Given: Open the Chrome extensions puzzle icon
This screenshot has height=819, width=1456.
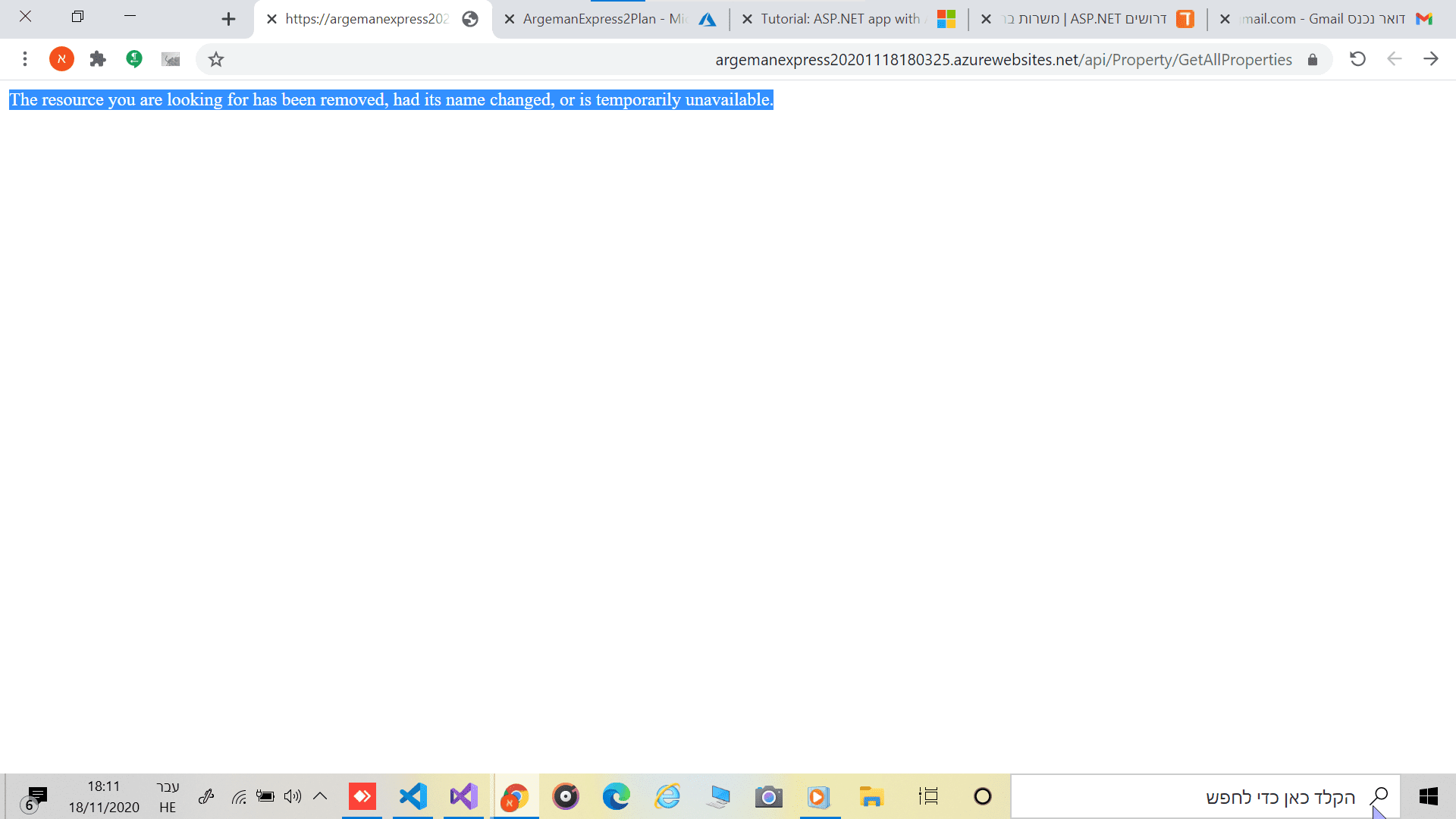Looking at the screenshot, I should point(98,59).
